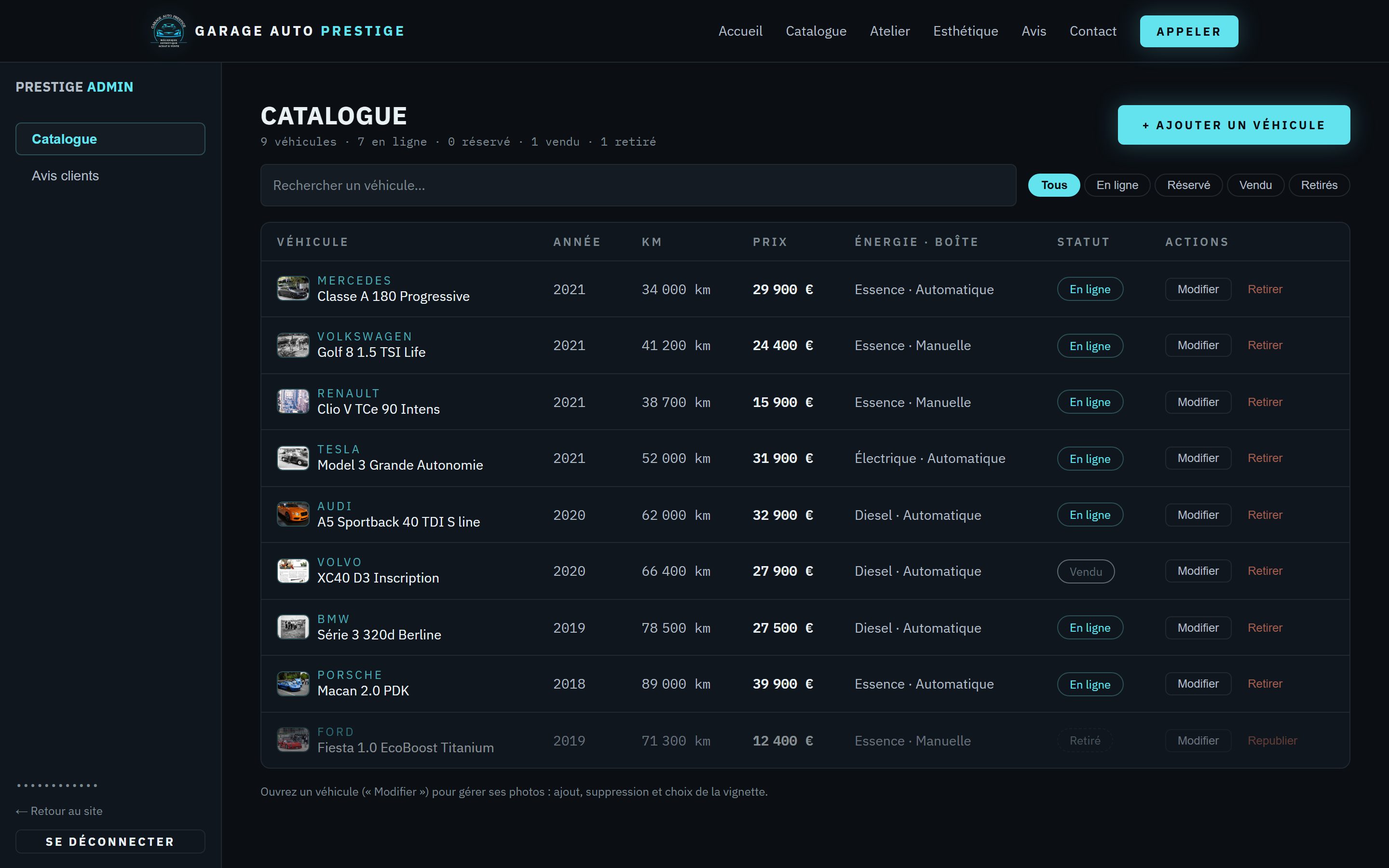Screen dimensions: 1389x868
Task: Open the Contact page
Action: (1093, 31)
